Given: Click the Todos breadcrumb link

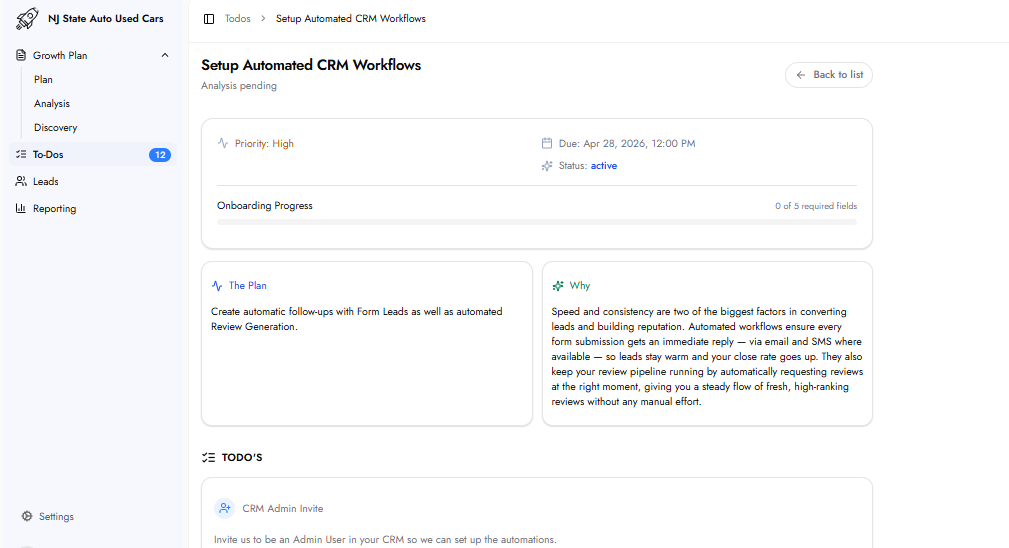Looking at the screenshot, I should click(237, 19).
